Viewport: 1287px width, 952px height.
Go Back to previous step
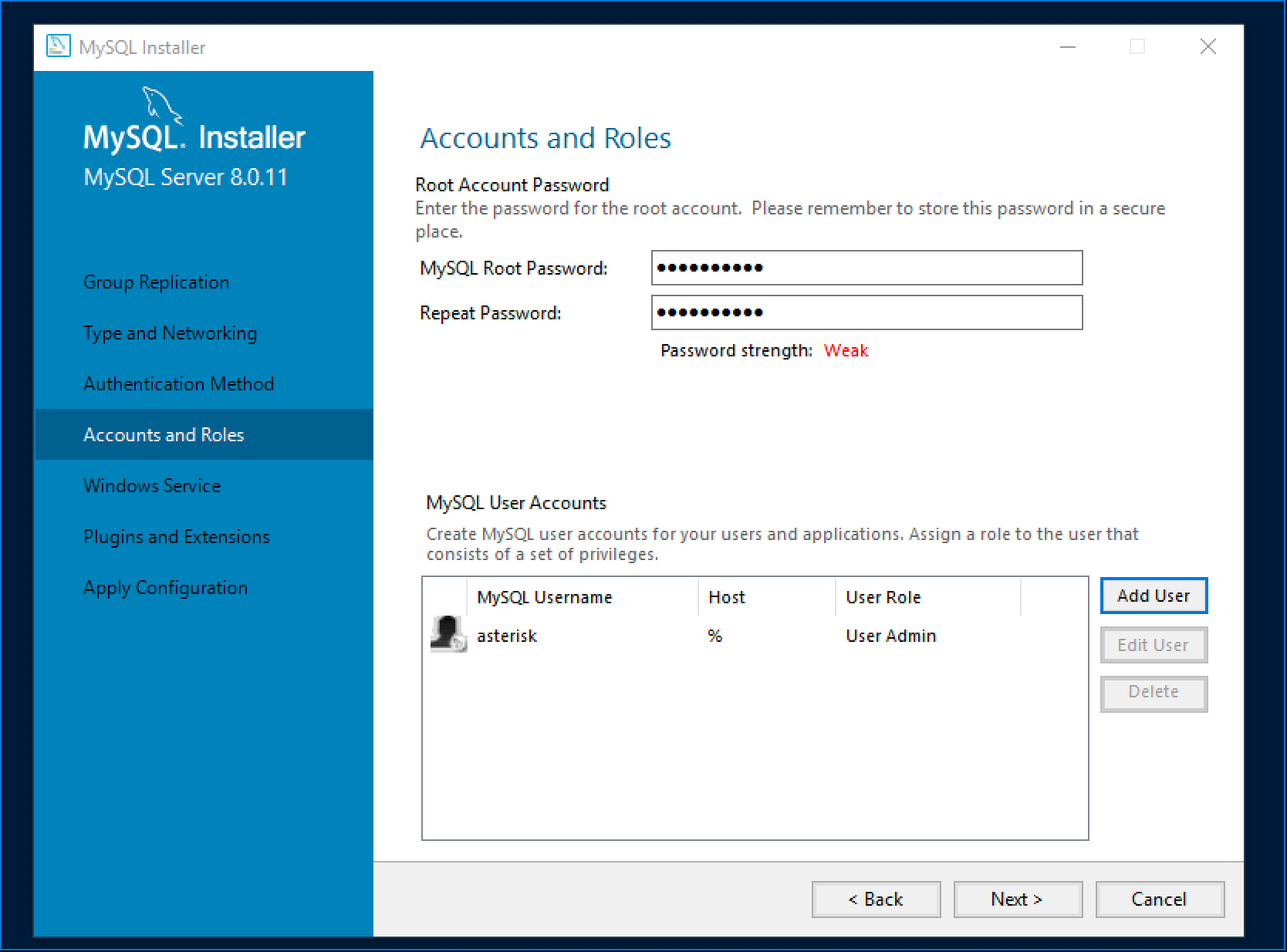coord(876,900)
